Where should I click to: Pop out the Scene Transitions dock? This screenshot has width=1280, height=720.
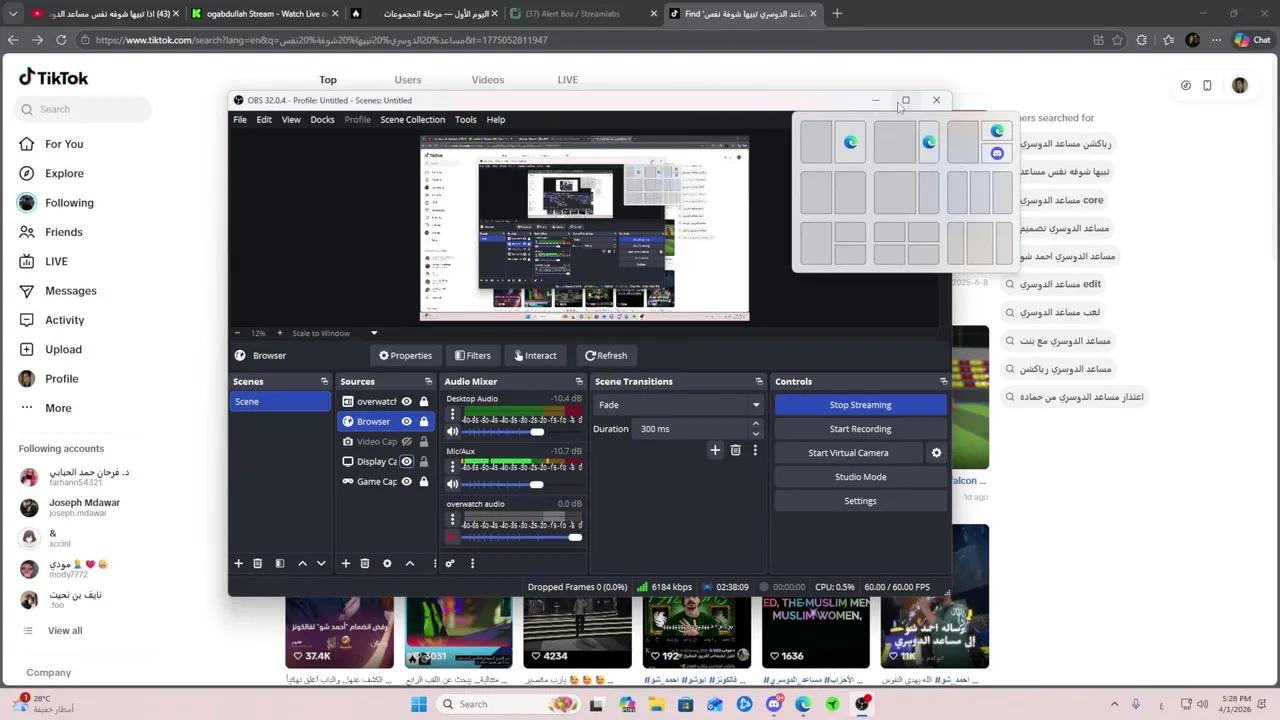click(x=759, y=381)
